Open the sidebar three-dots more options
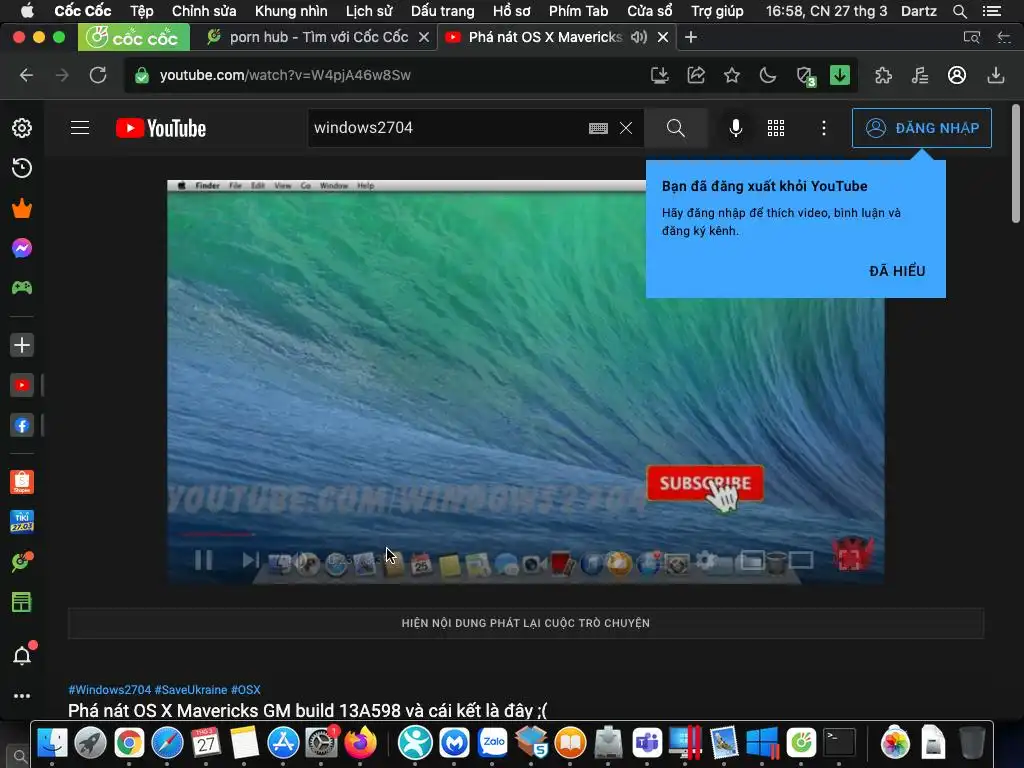 pos(22,696)
